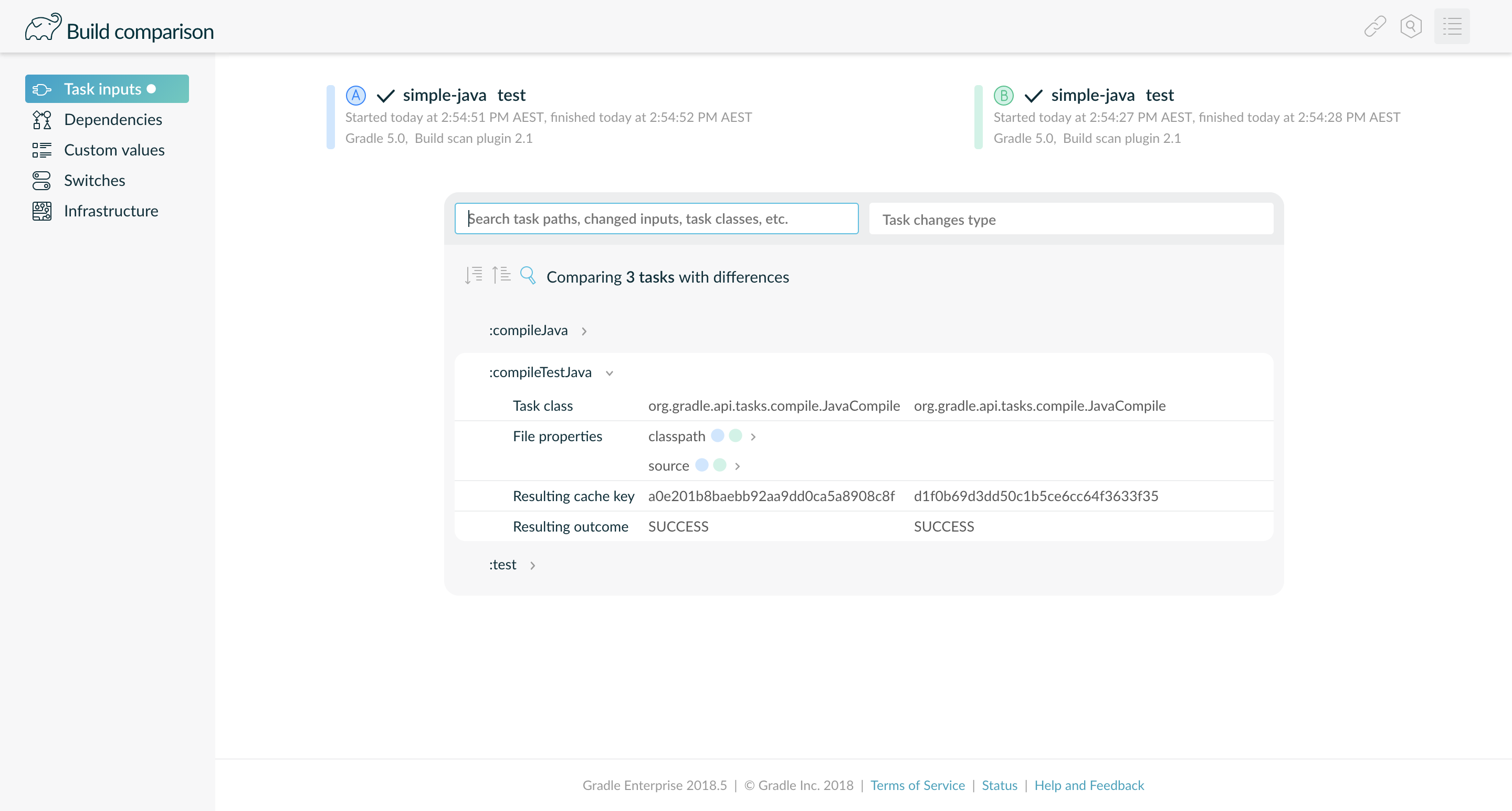This screenshot has width=1512, height=811.
Task: Click the collapse all tasks icon
Action: click(x=501, y=275)
